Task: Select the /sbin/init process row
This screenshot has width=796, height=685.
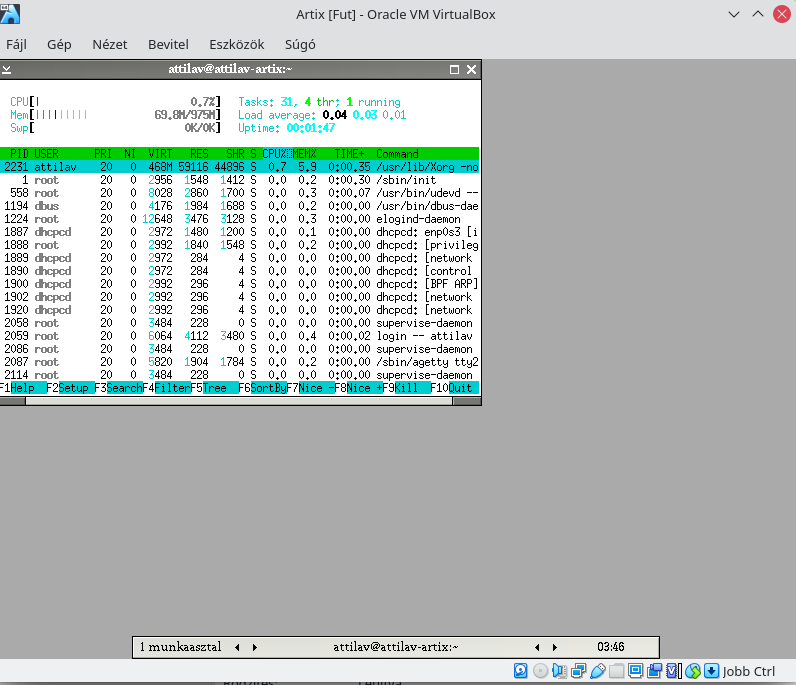Action: coord(240,180)
